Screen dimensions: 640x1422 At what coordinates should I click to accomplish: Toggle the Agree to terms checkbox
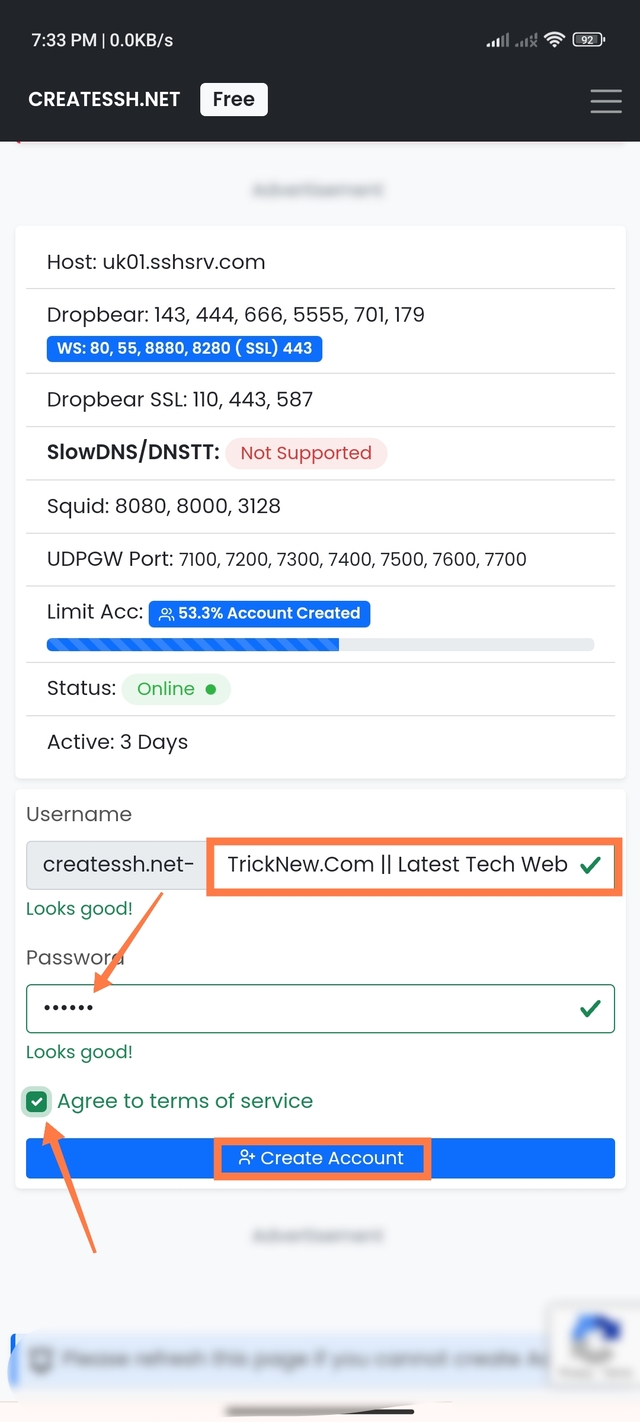[x=37, y=1102]
